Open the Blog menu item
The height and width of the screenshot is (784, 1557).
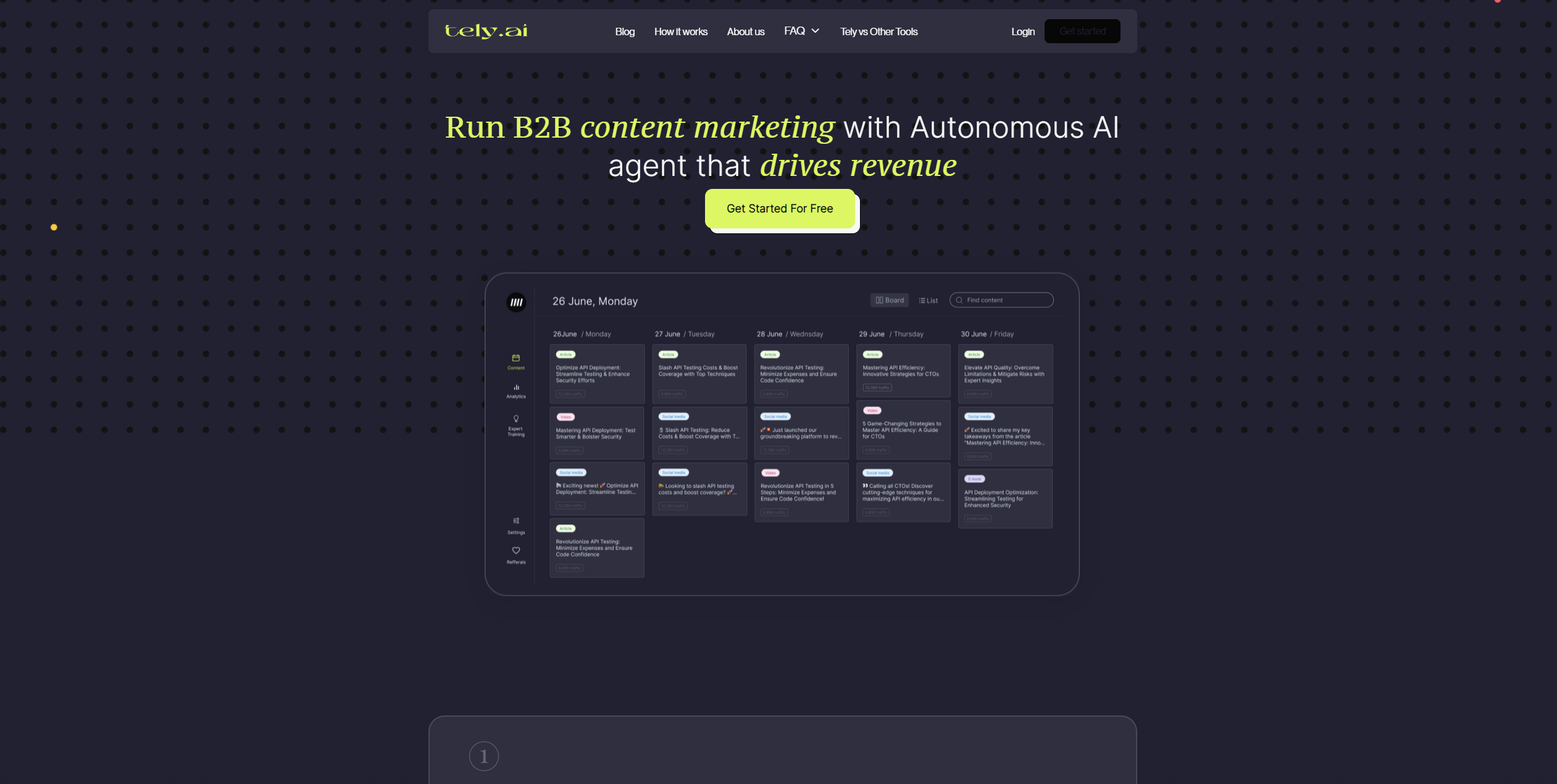(624, 31)
